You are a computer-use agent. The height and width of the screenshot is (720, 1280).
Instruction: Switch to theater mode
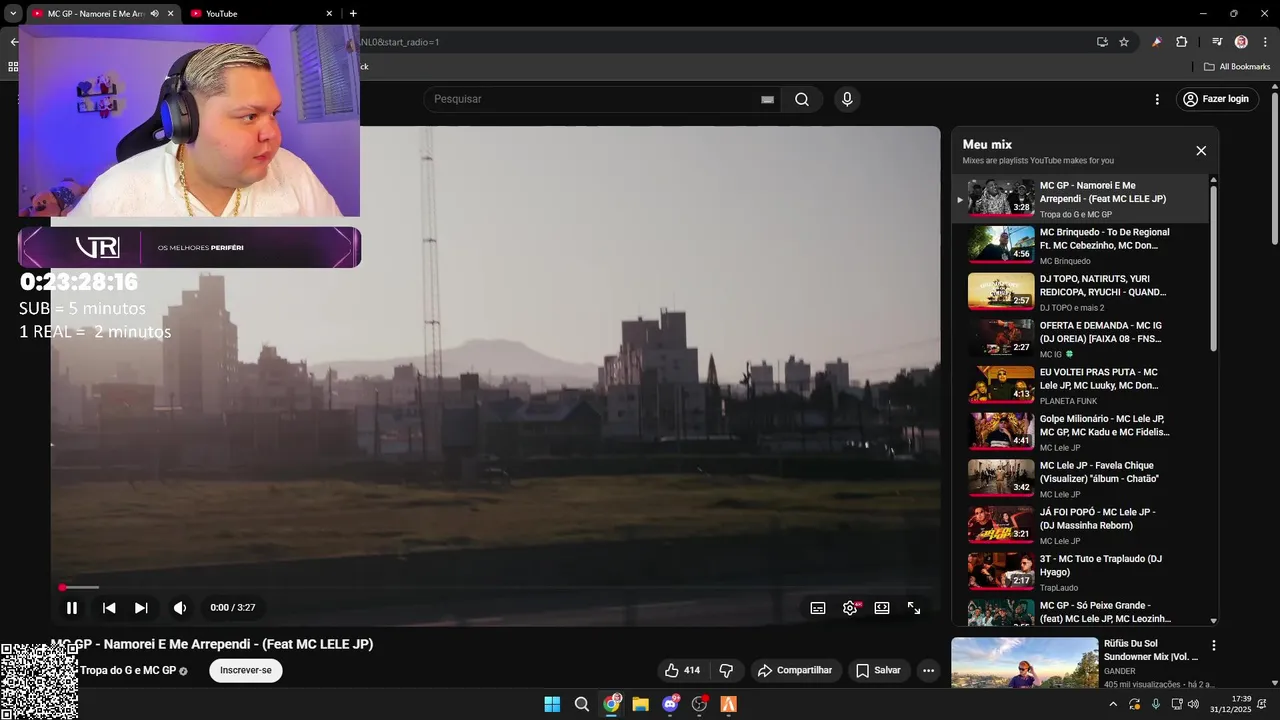point(882,608)
